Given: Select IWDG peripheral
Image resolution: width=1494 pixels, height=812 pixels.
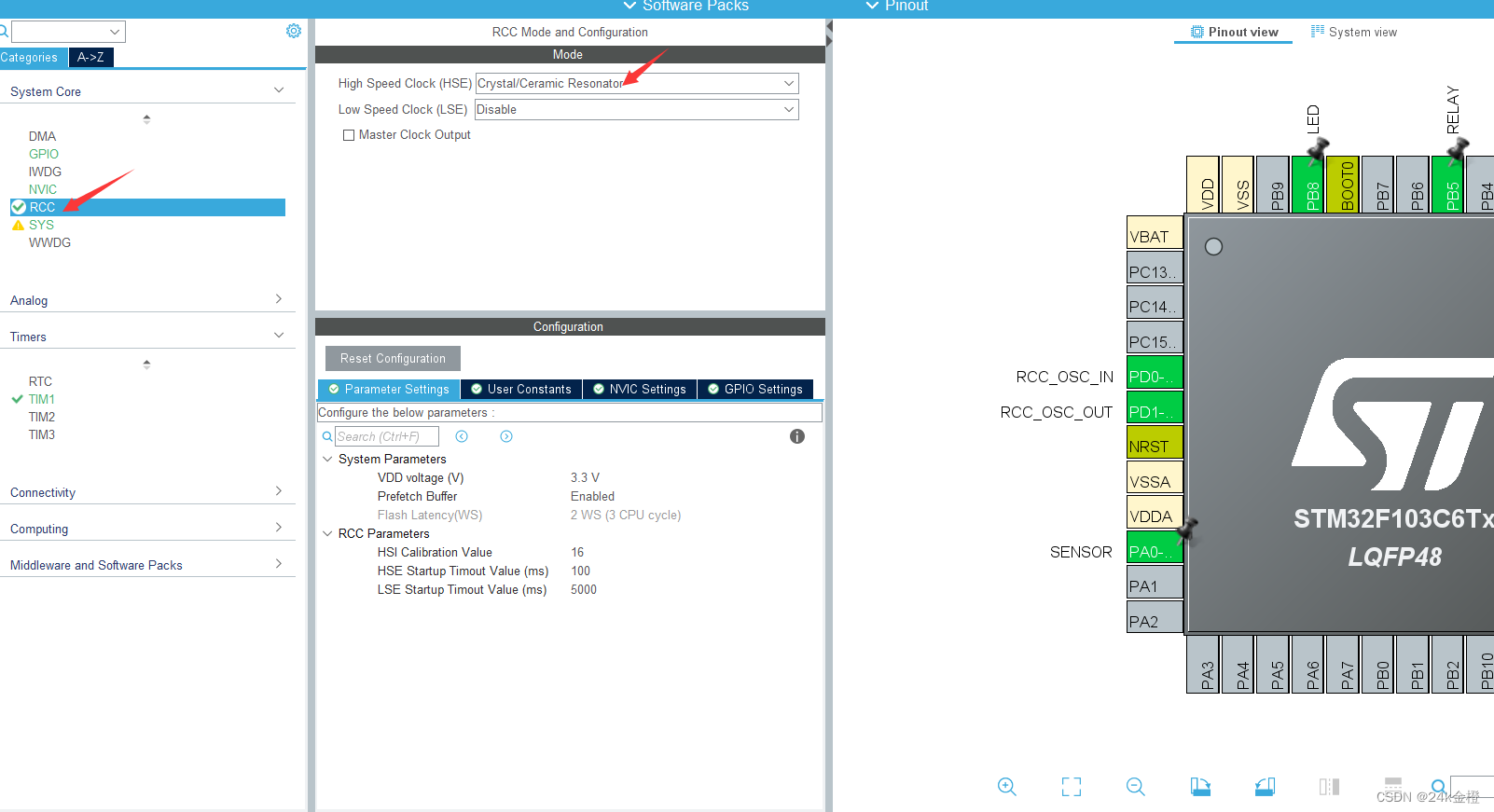Looking at the screenshot, I should 45,172.
